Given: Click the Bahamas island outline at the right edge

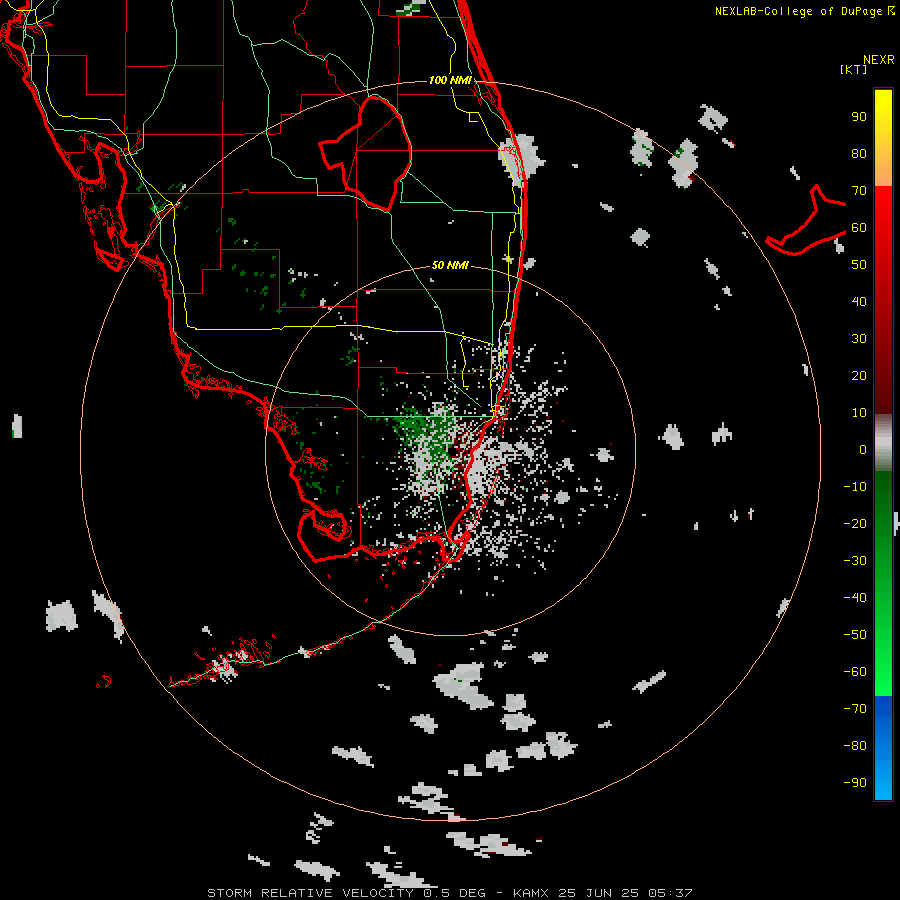Looking at the screenshot, I should coord(806,221).
